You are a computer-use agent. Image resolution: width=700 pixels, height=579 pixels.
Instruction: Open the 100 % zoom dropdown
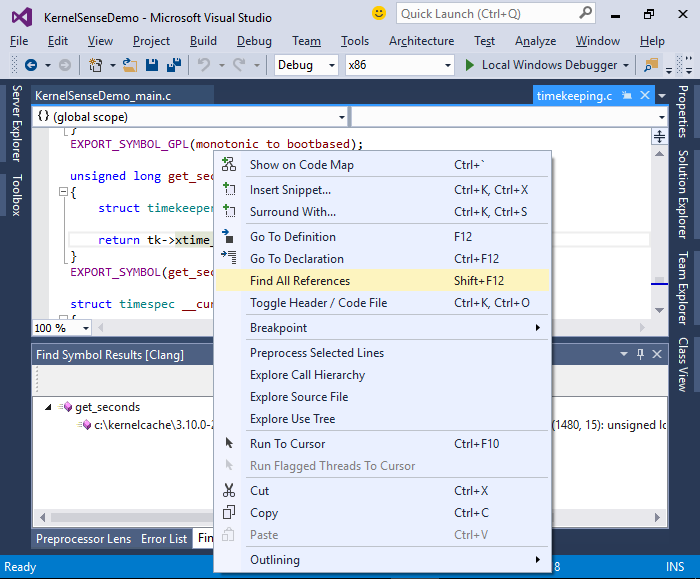pos(85,329)
